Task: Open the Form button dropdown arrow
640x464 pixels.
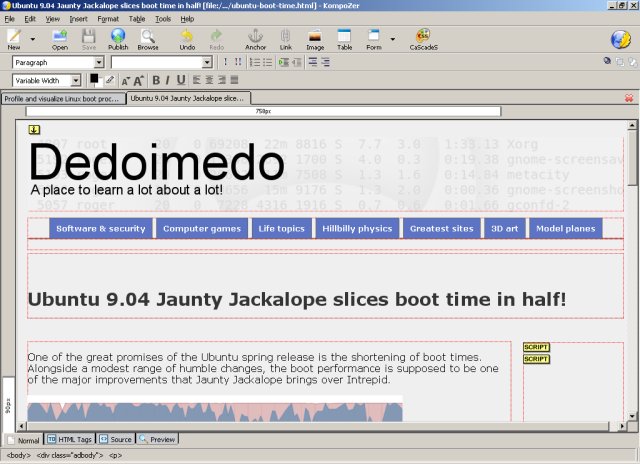Action: (x=393, y=39)
